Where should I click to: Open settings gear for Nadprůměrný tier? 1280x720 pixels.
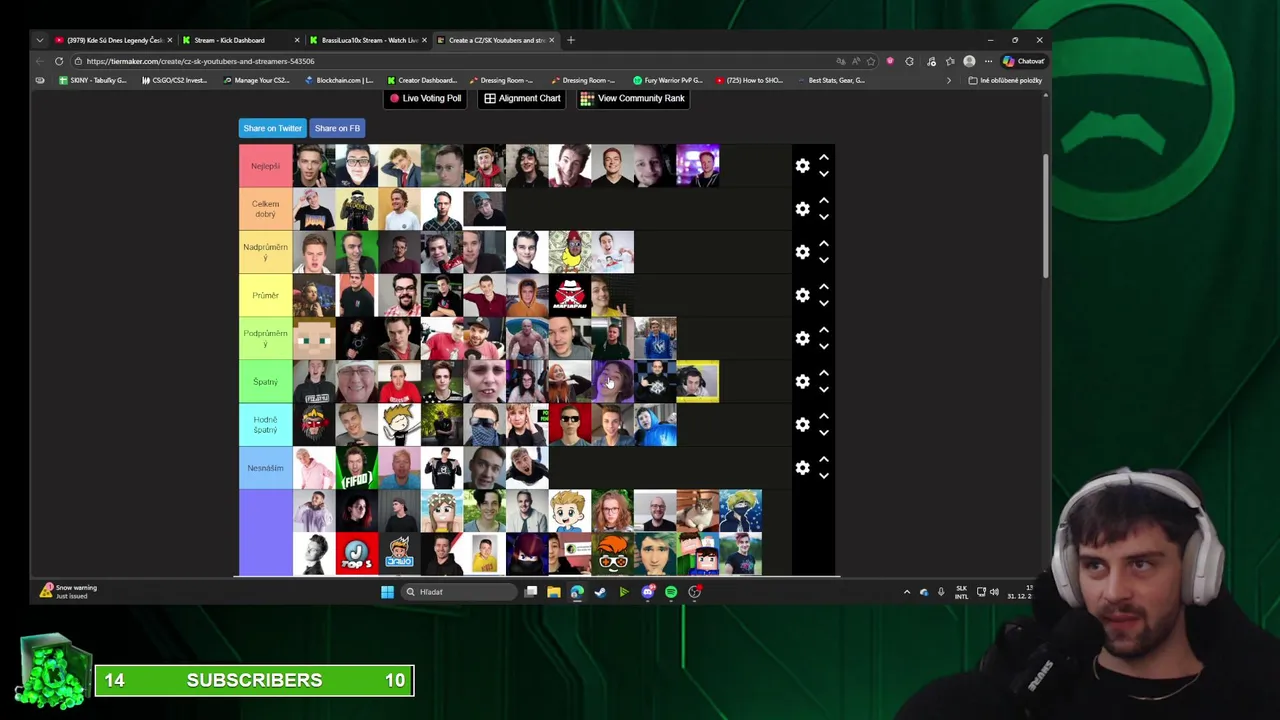tap(802, 252)
